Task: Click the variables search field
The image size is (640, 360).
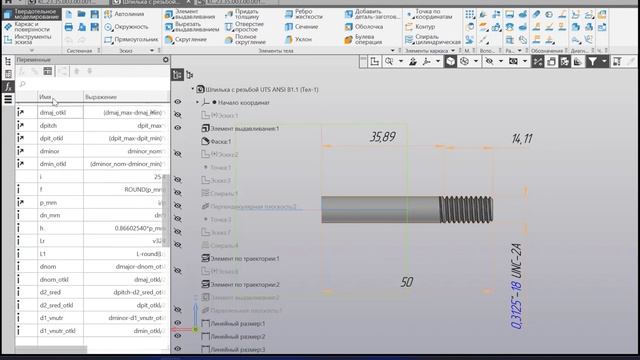Action: tap(92, 84)
